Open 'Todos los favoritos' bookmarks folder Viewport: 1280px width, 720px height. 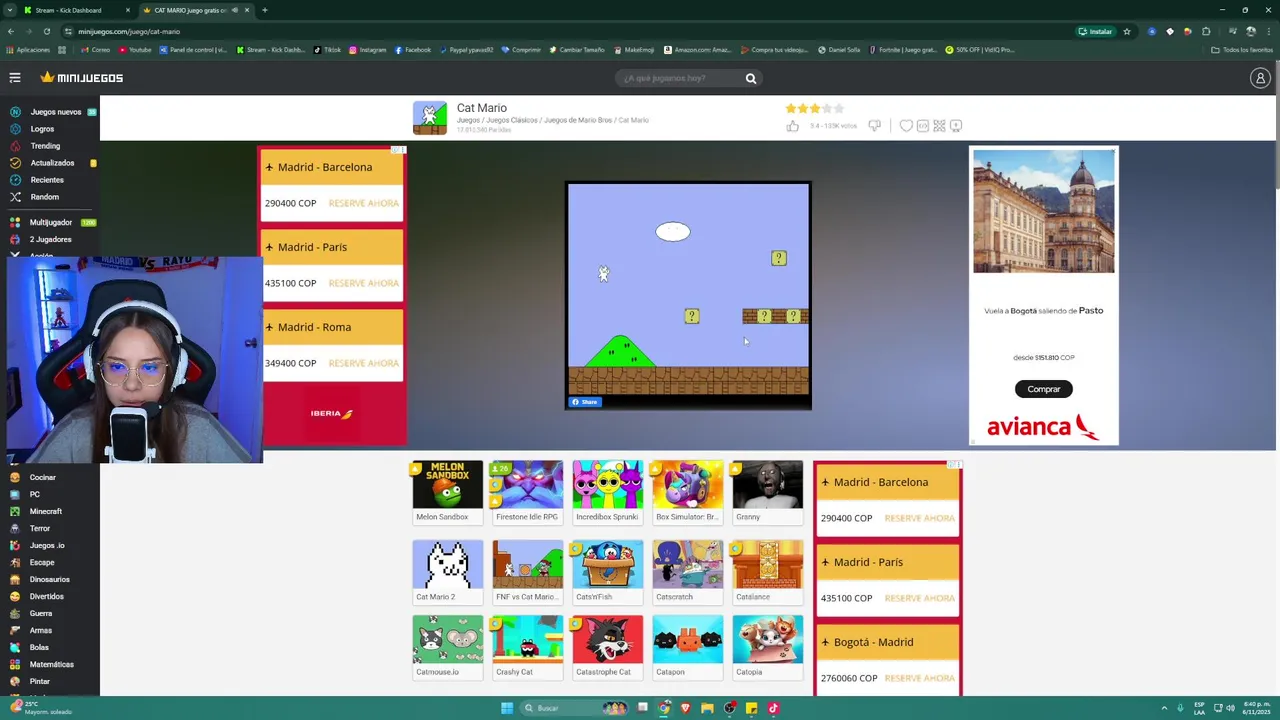1242,50
